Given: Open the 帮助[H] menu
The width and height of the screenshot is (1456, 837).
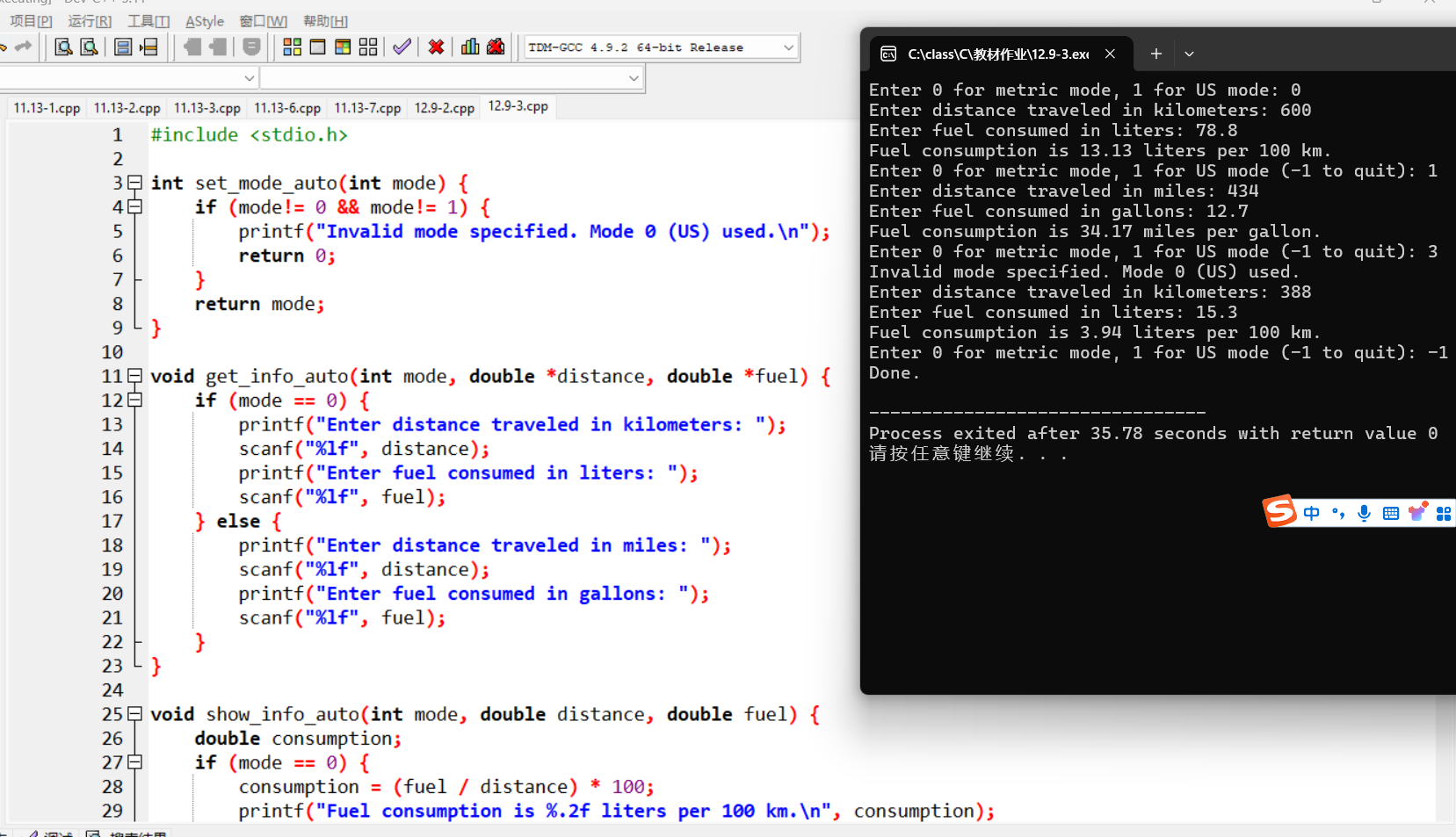Looking at the screenshot, I should tap(325, 21).
